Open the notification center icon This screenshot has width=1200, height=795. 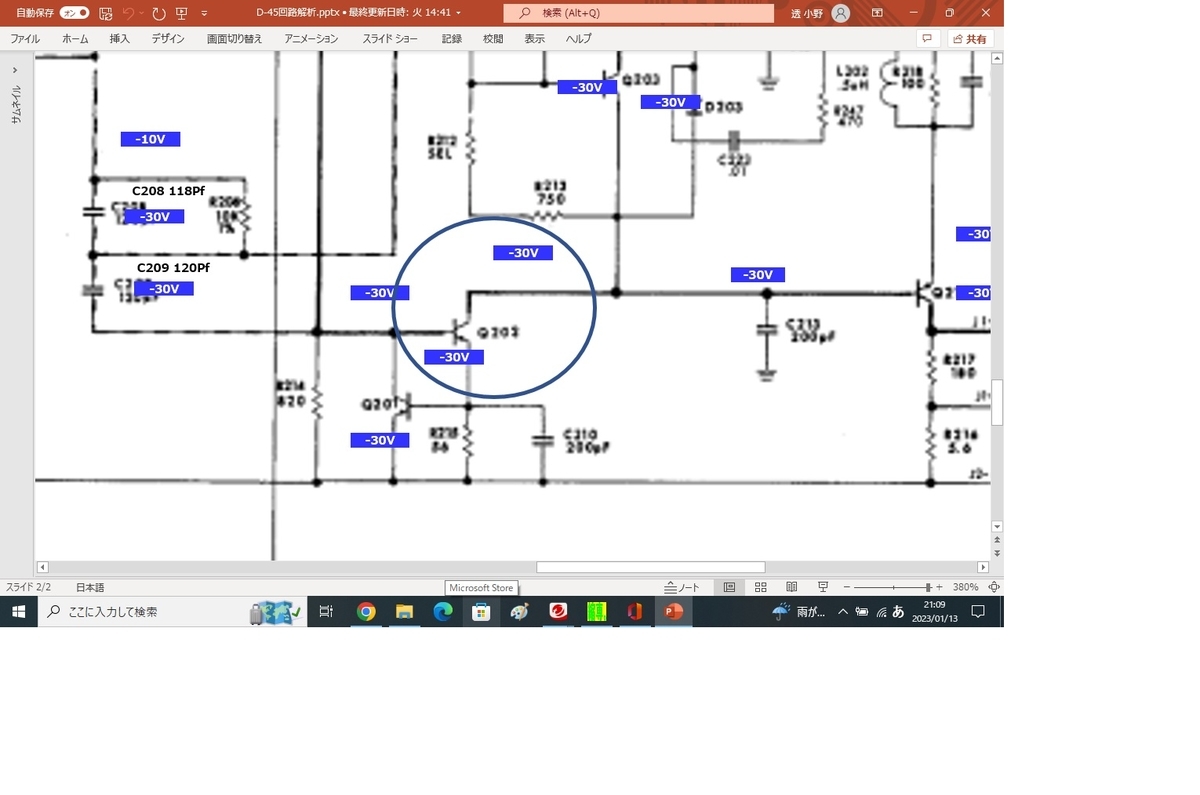[x=979, y=611]
